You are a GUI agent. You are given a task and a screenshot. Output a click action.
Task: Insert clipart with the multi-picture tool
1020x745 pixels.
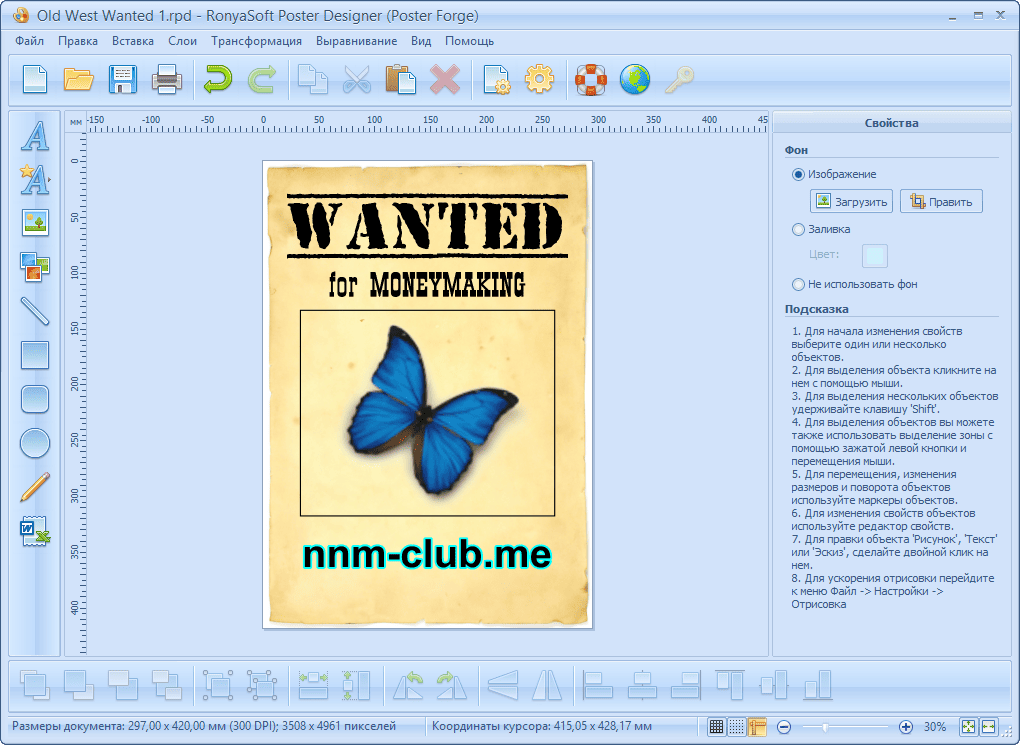pos(35,267)
